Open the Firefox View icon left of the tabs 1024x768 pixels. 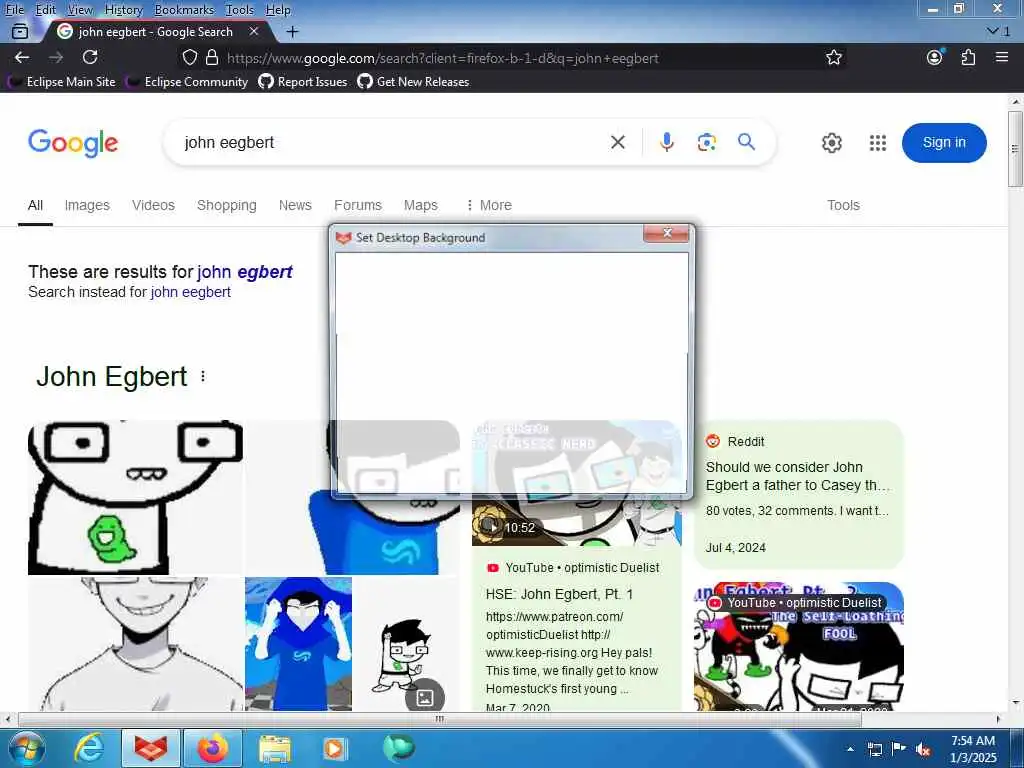click(20, 31)
